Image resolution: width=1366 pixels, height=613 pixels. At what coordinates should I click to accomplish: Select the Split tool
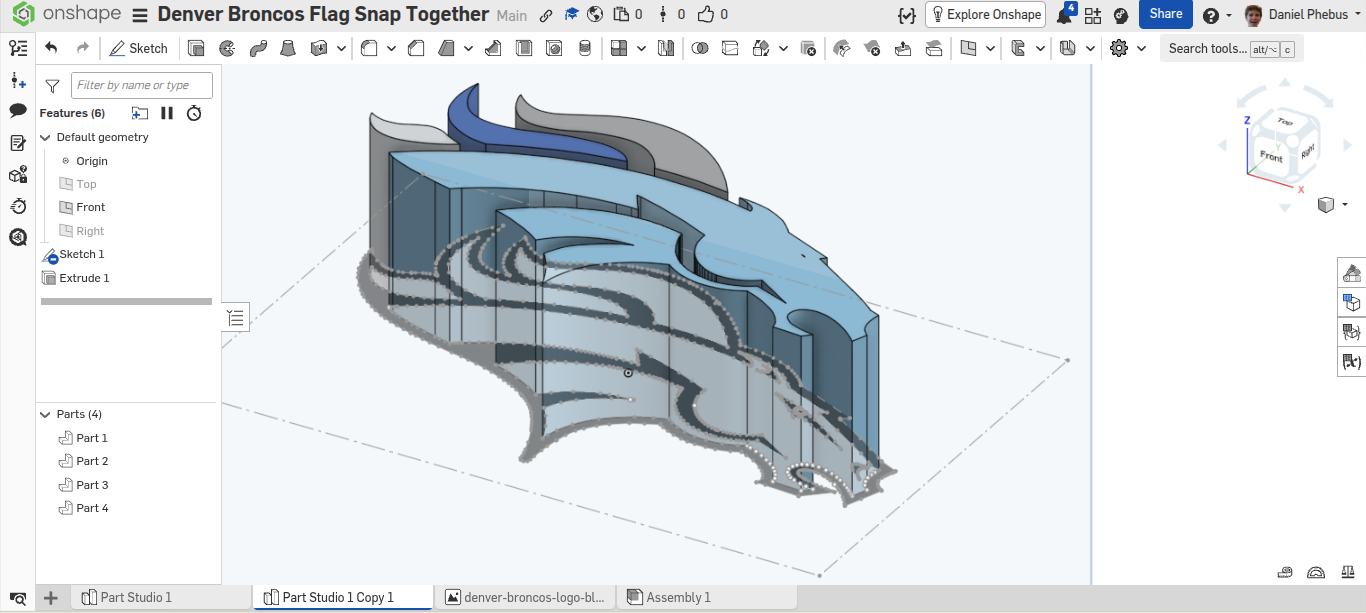pyautogui.click(x=730, y=48)
